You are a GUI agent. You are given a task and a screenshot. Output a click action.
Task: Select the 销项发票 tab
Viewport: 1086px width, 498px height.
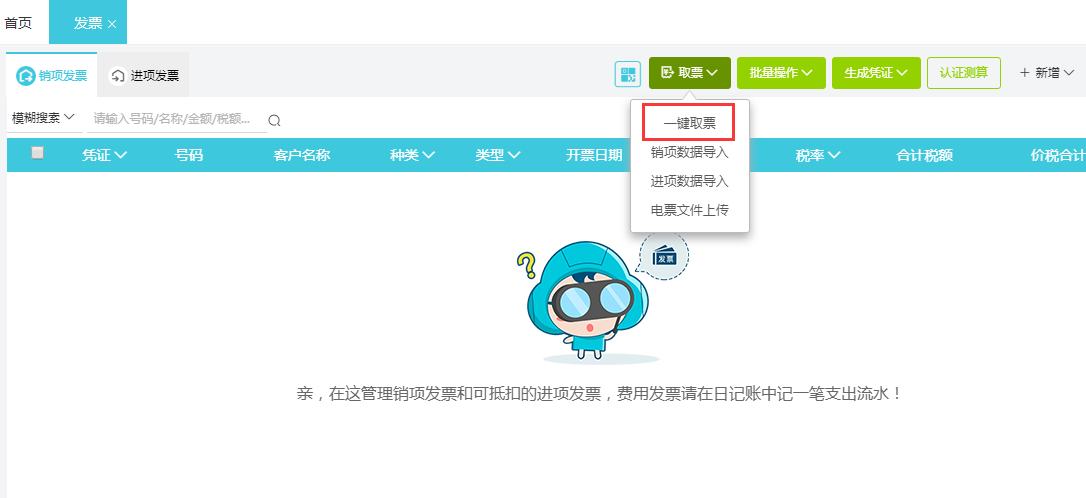(52, 75)
